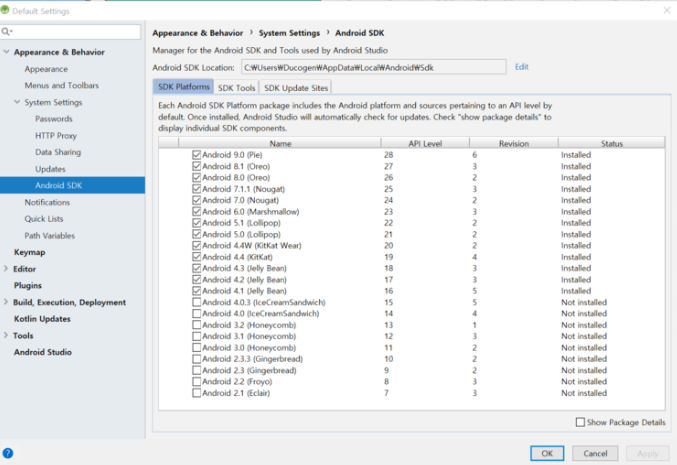
Task: Open Data Sharing settings
Action: [x=58, y=152]
